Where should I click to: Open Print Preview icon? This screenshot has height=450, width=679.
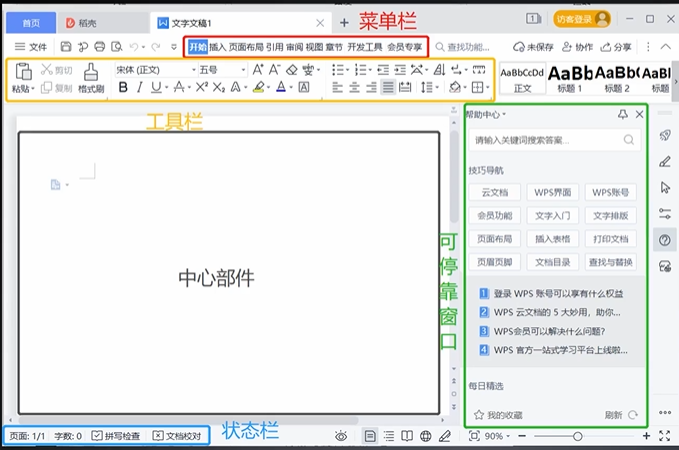tap(116, 47)
